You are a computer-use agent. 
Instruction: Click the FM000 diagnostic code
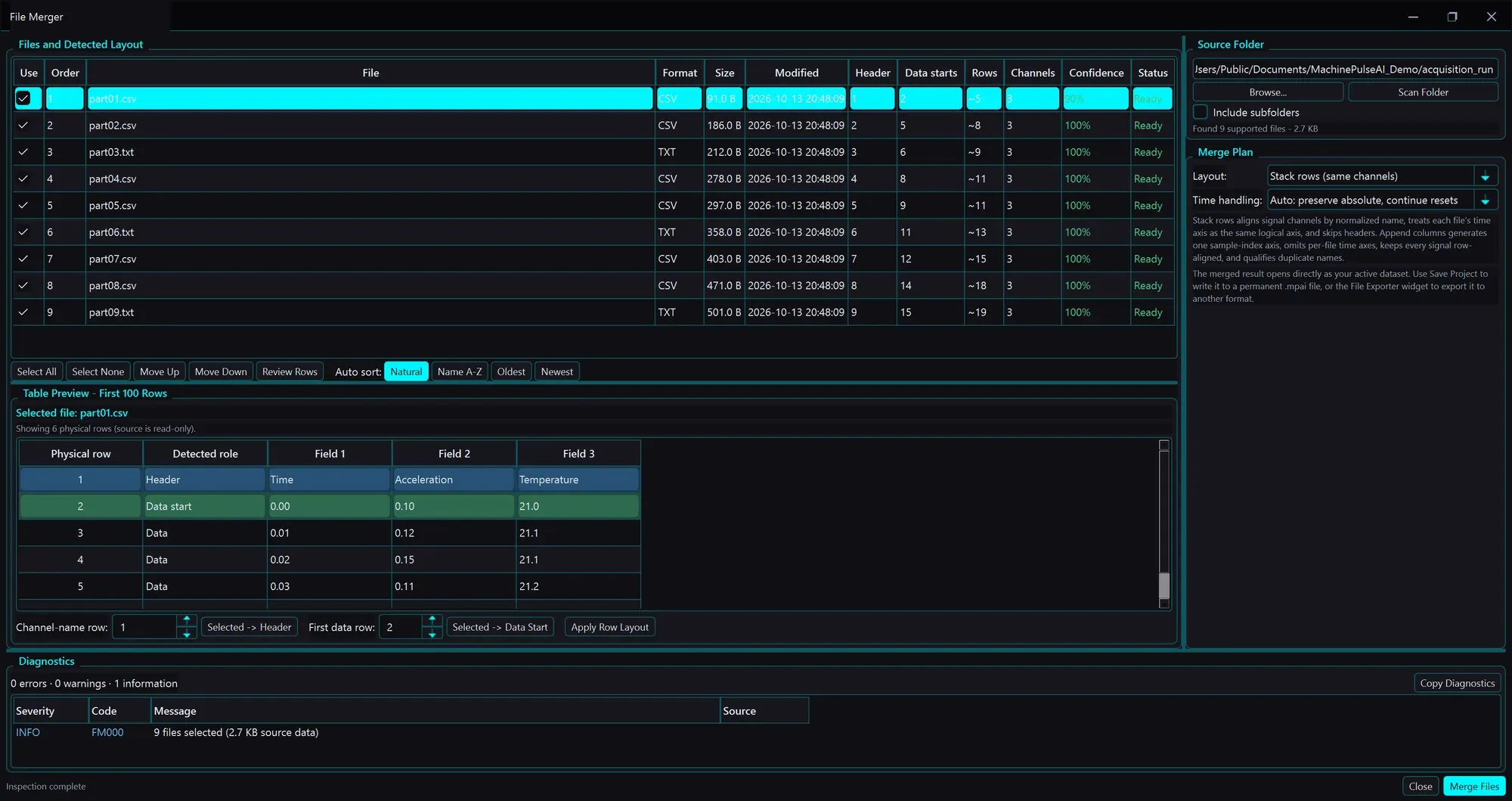coord(107,732)
